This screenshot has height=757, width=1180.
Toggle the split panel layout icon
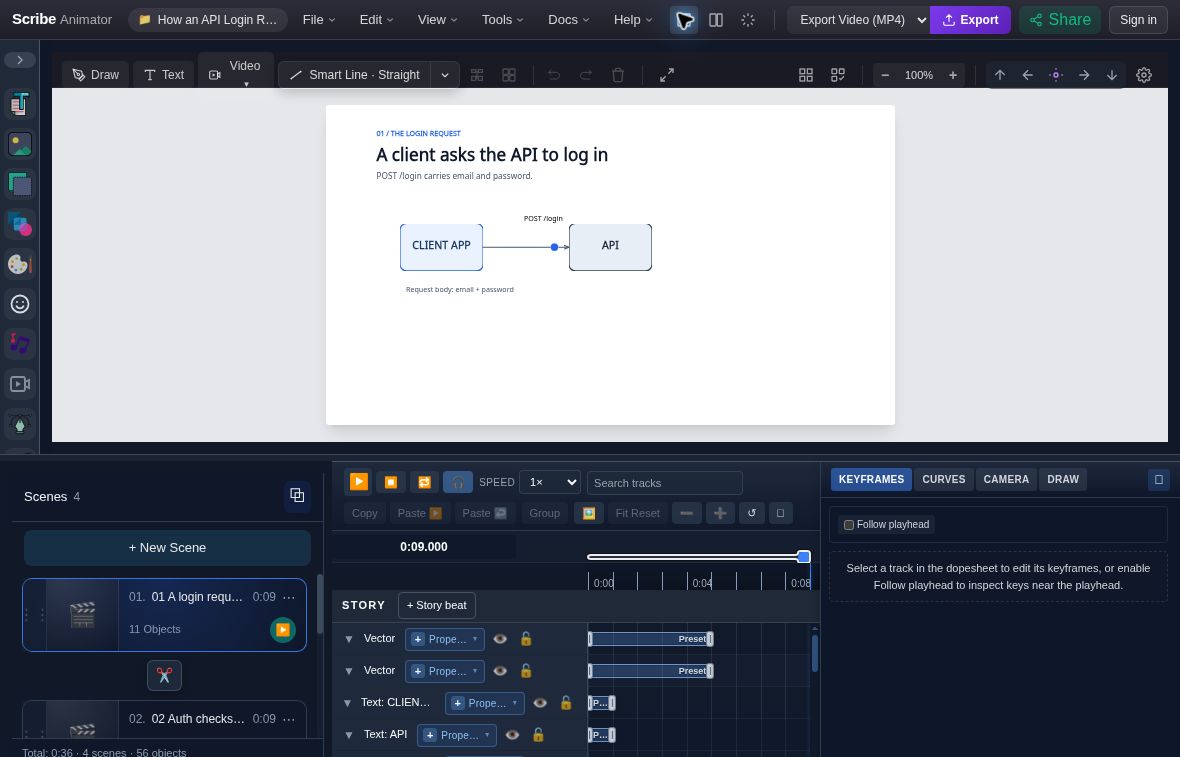pos(716,20)
